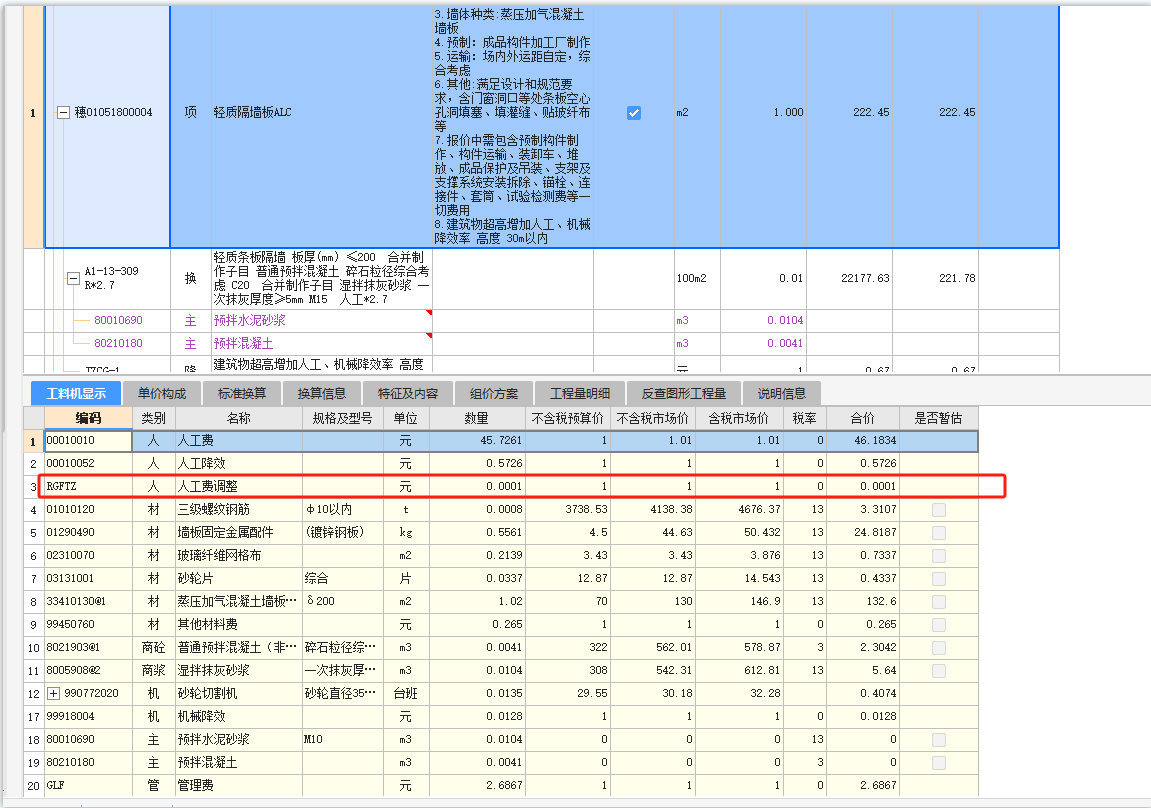Select the 墙板固定金属配件 name cell
The height and width of the screenshot is (808, 1151).
pos(239,533)
